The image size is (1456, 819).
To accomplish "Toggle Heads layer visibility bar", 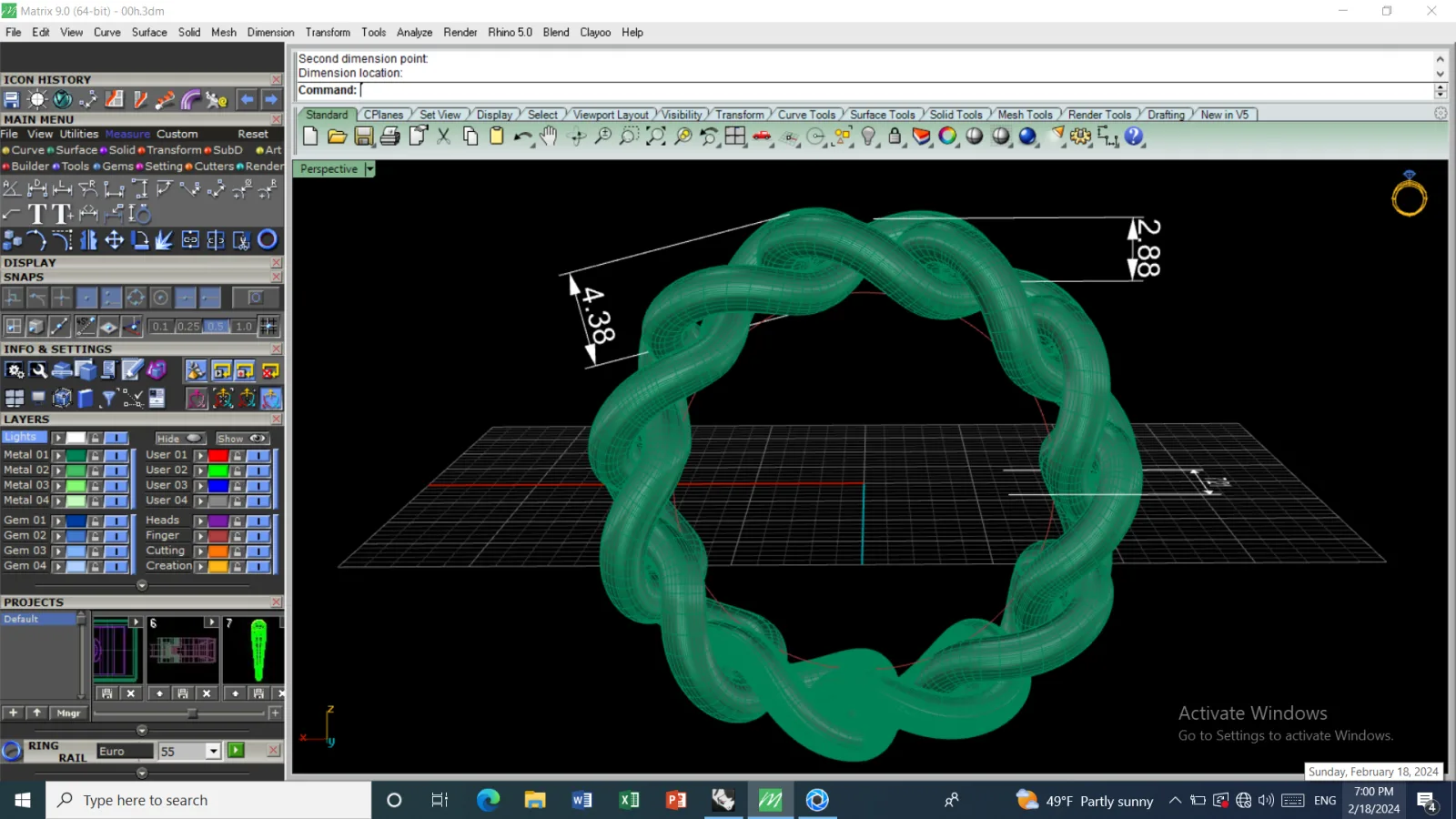I will (x=258, y=521).
